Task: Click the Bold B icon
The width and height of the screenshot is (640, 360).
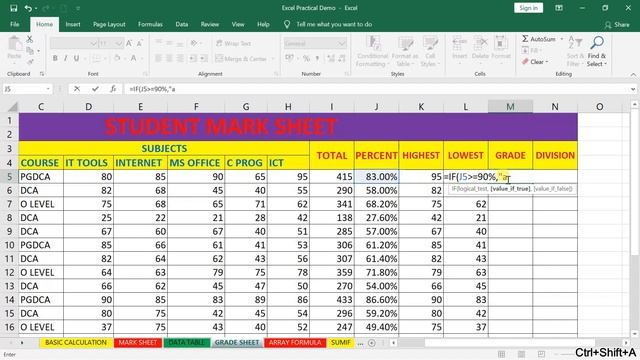Action: pos(55,58)
